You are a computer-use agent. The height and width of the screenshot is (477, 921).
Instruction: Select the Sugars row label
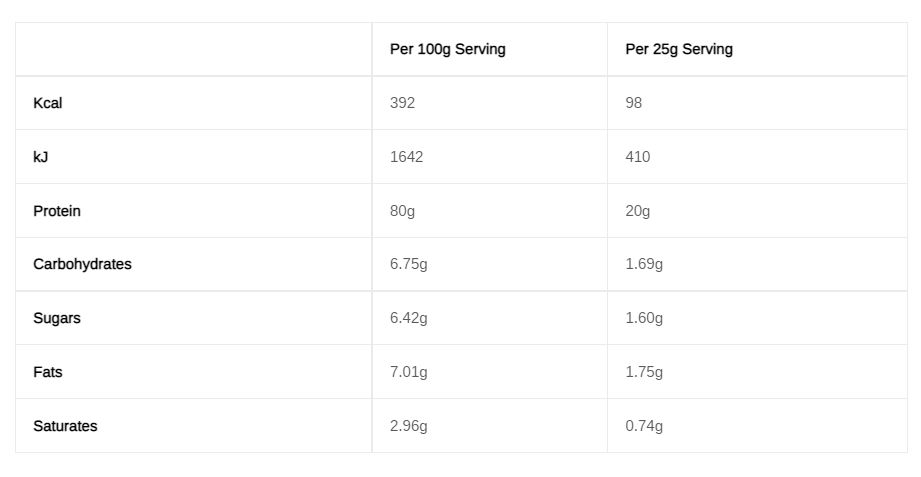click(57, 318)
